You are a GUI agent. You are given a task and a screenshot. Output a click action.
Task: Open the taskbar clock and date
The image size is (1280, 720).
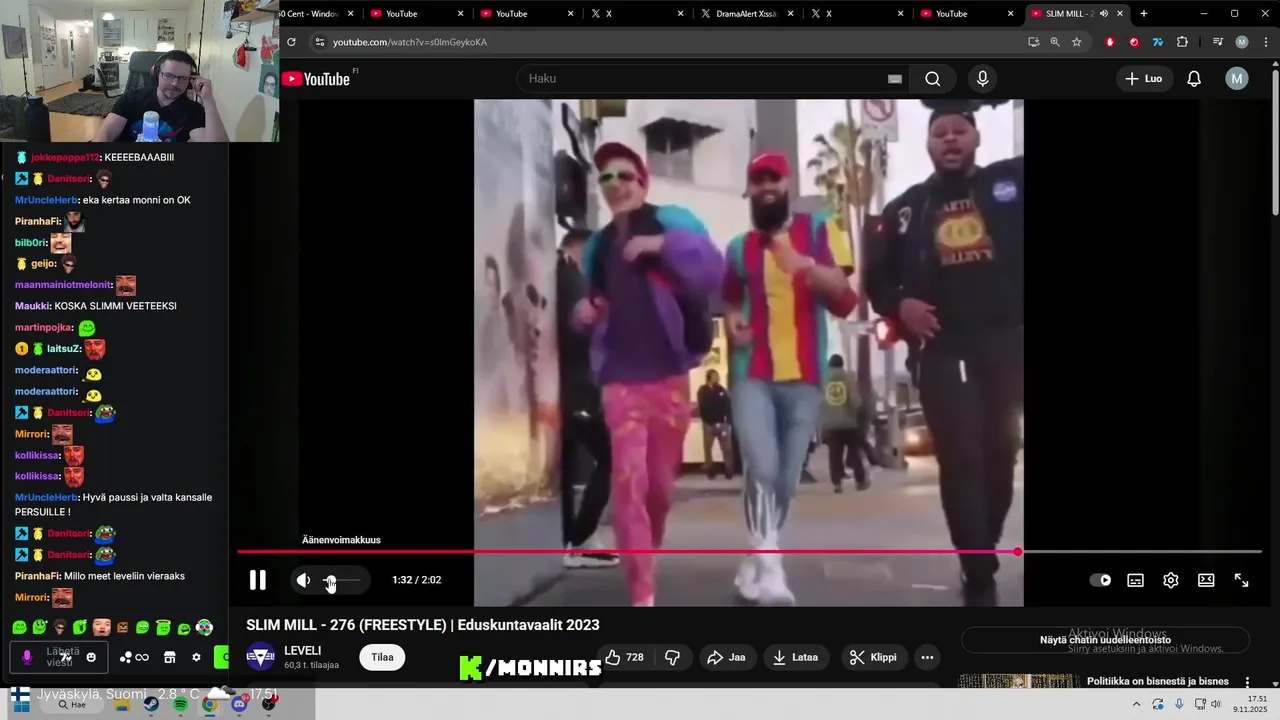1250,704
